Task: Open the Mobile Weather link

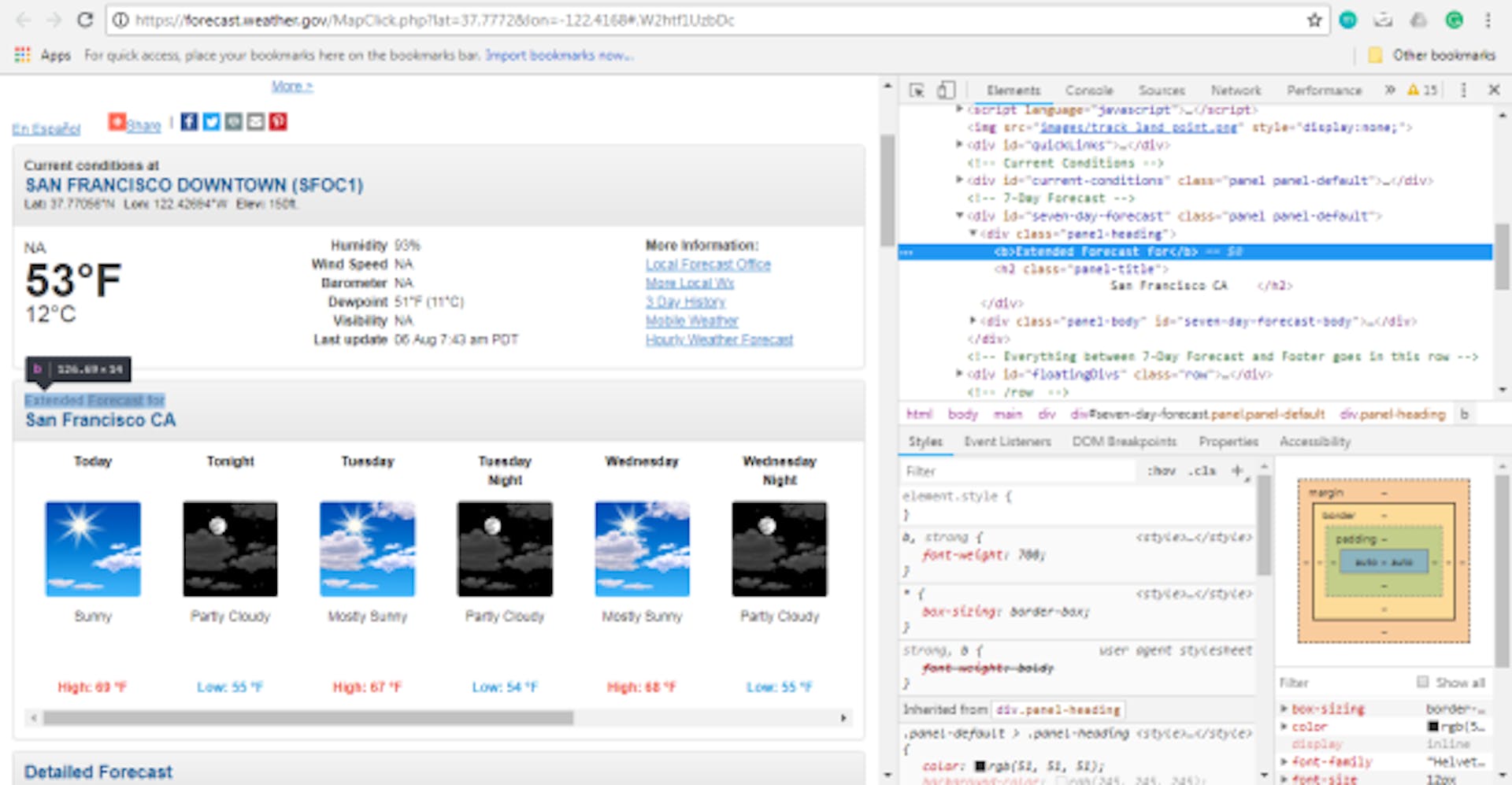Action: coord(691,321)
